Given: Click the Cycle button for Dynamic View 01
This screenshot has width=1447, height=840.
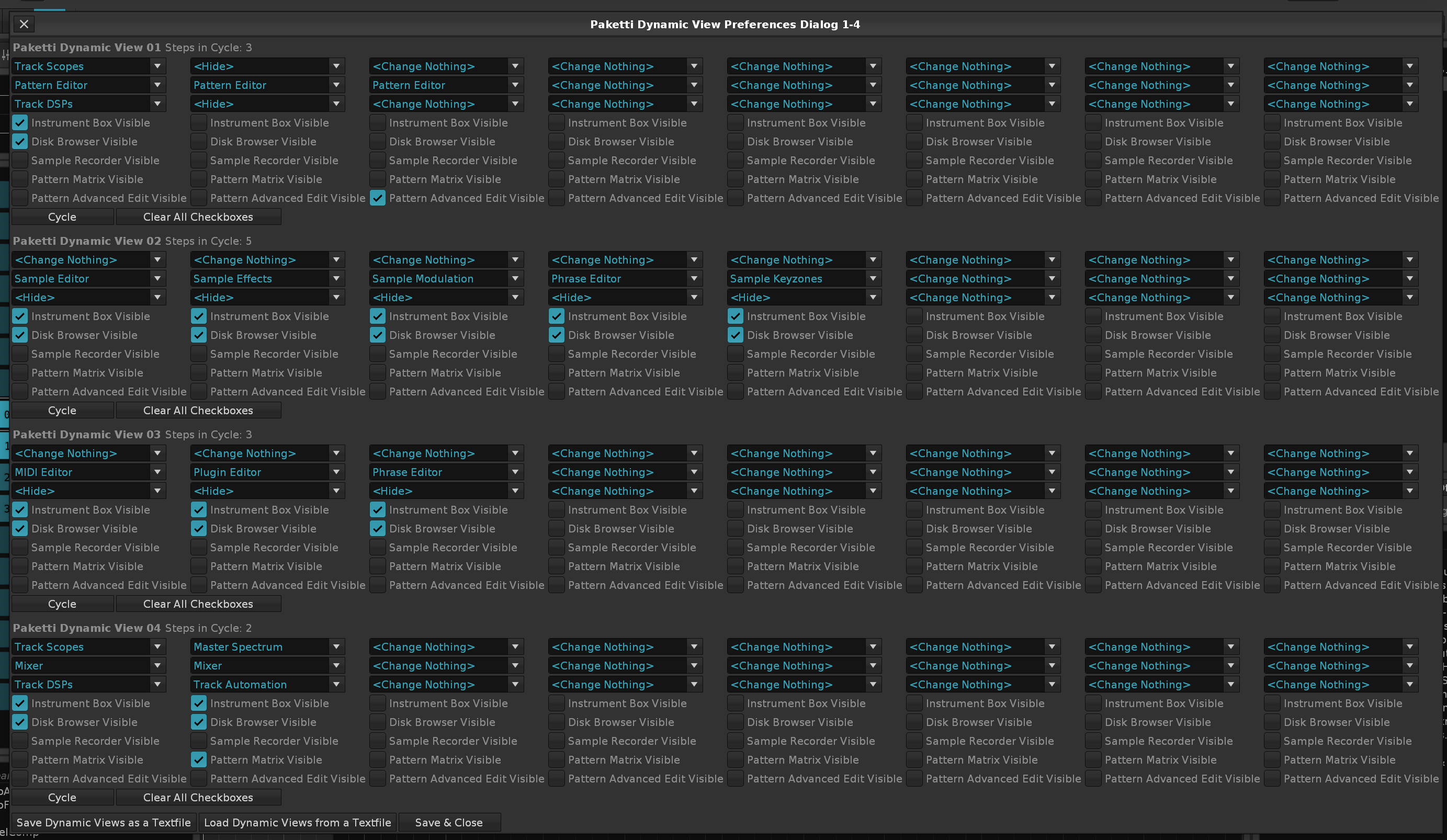Looking at the screenshot, I should [x=62, y=217].
